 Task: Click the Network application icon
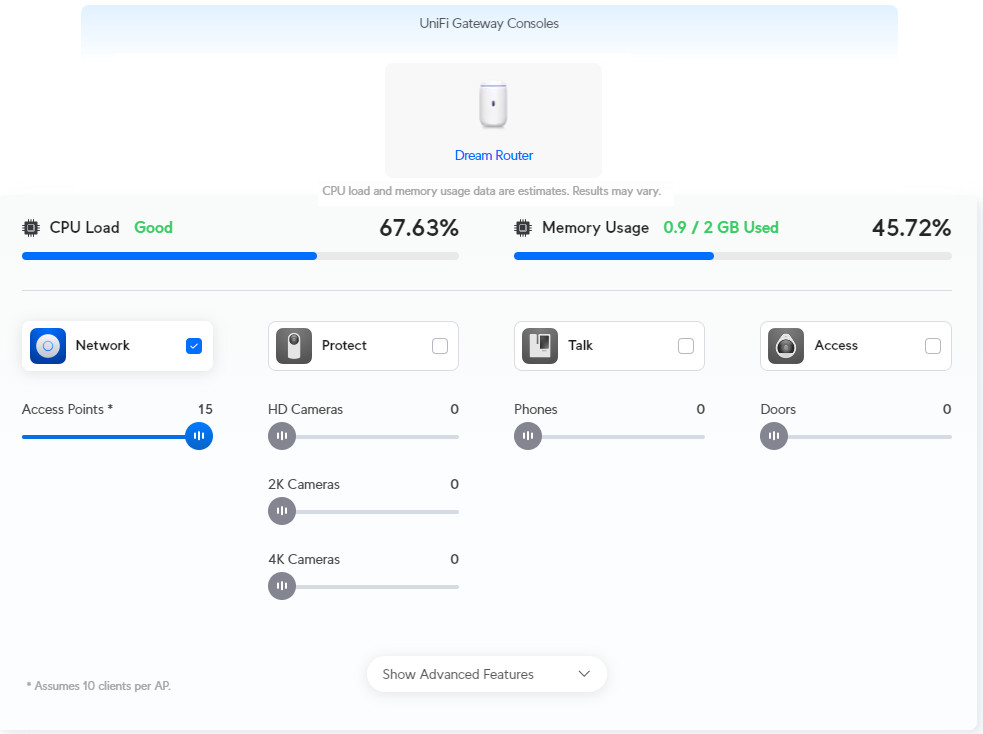click(x=48, y=346)
